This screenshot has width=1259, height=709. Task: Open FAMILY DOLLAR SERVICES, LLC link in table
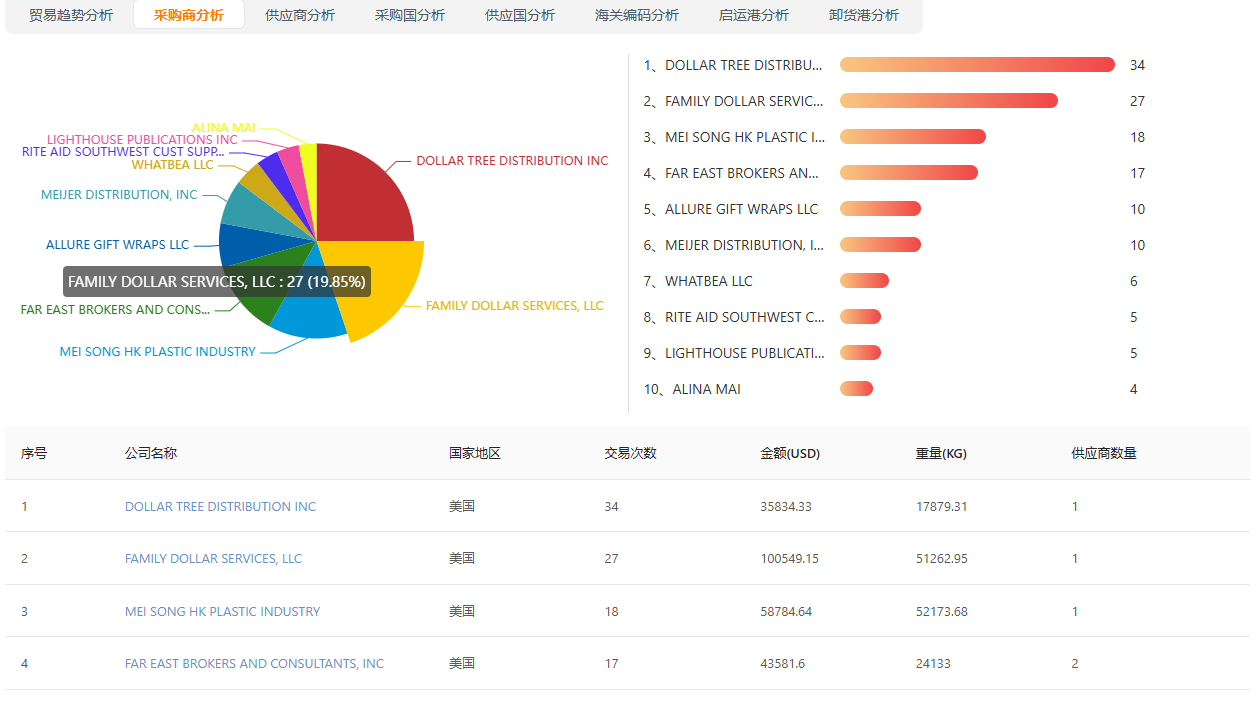[x=213, y=559]
